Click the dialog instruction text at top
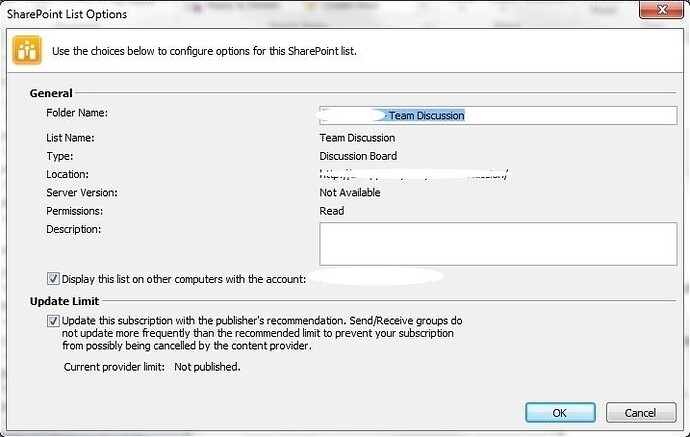Image resolution: width=690 pixels, height=437 pixels. click(x=204, y=51)
